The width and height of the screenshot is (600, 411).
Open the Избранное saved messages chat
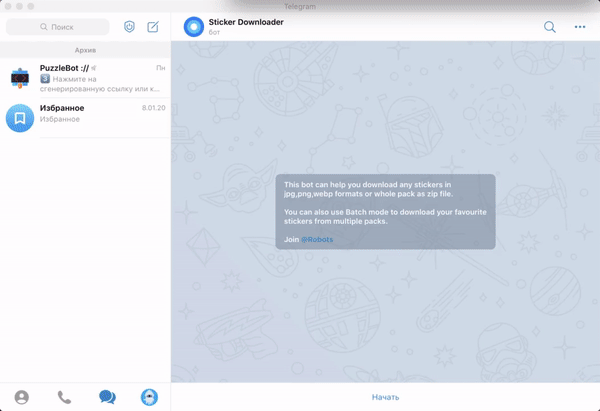85,118
